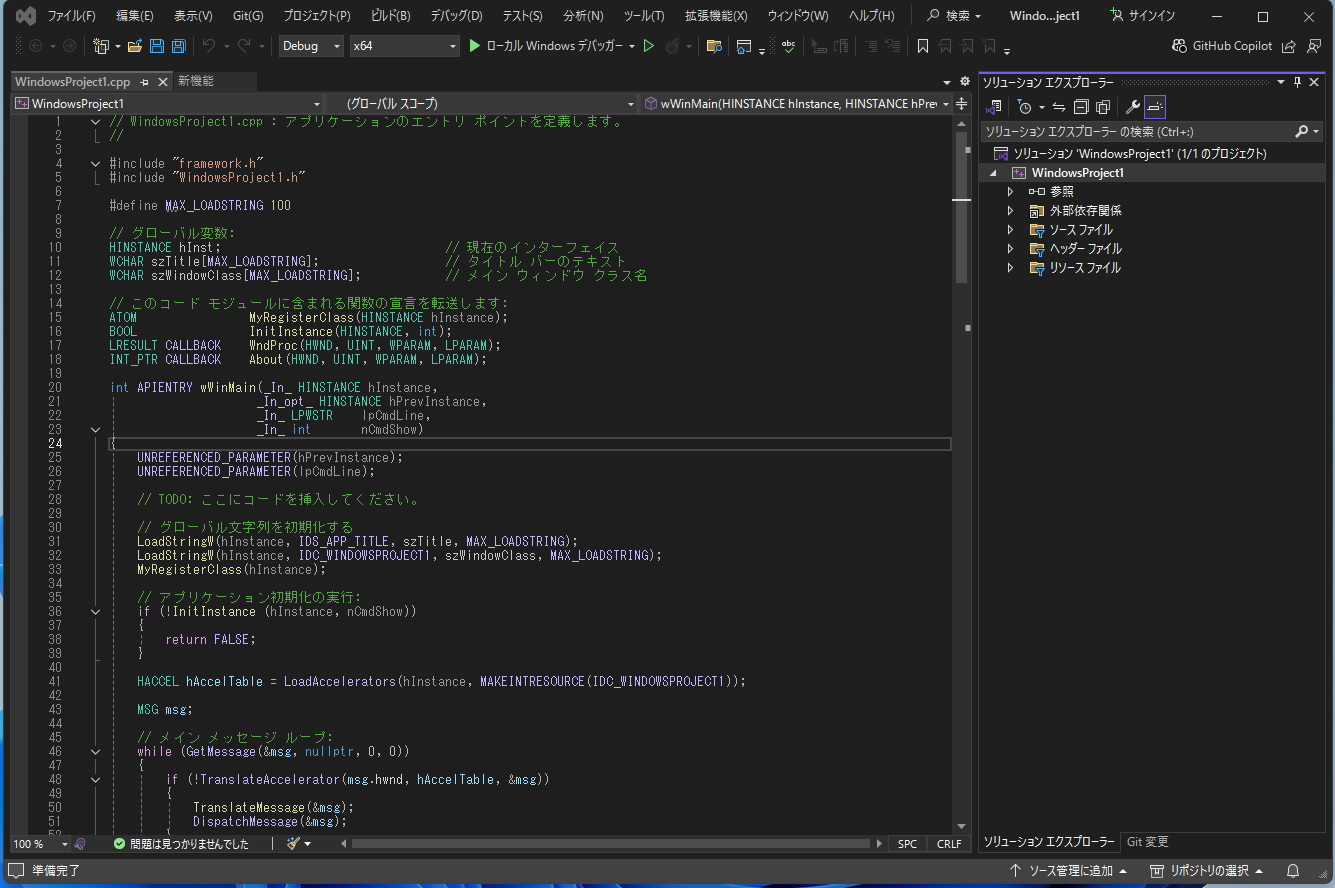Viewport: 1335px width, 888px height.
Task: Open the 編集(E) menu
Action: [135, 16]
